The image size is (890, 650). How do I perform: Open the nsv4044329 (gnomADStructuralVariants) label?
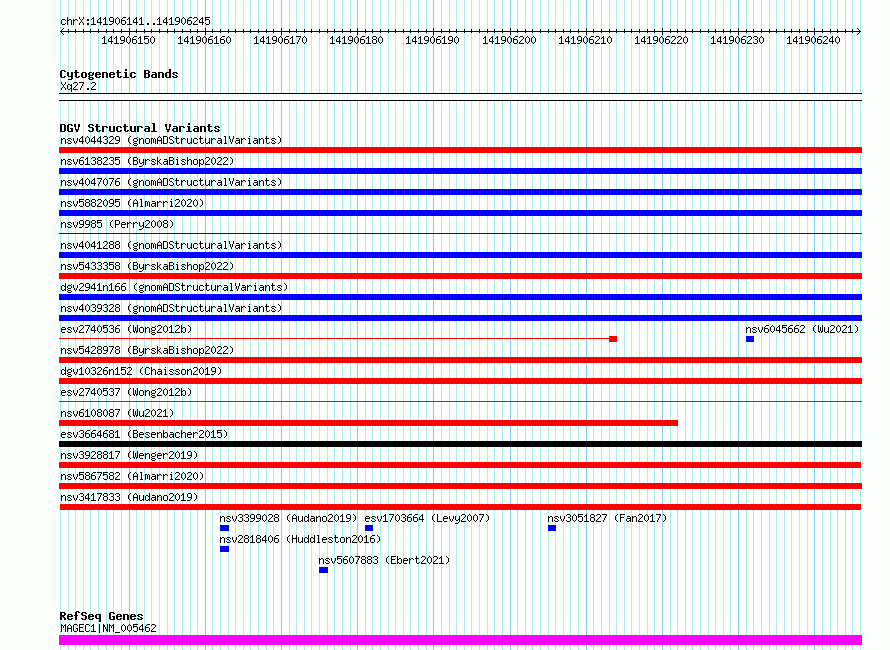tap(171, 140)
